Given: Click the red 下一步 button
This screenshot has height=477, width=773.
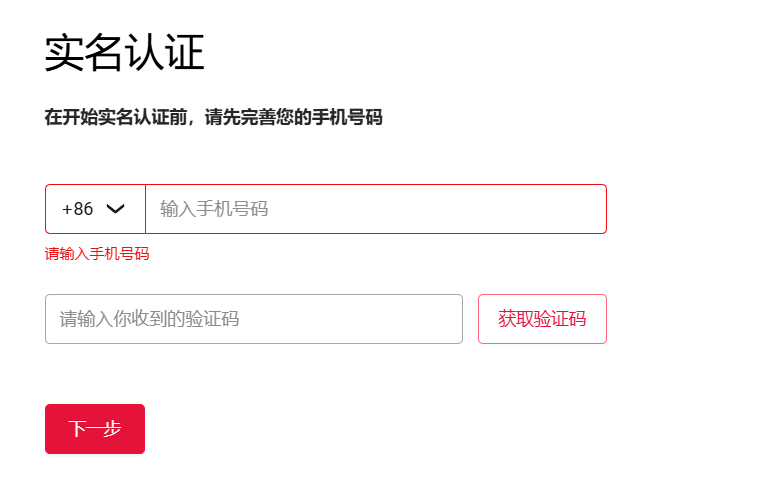Looking at the screenshot, I should (95, 429).
